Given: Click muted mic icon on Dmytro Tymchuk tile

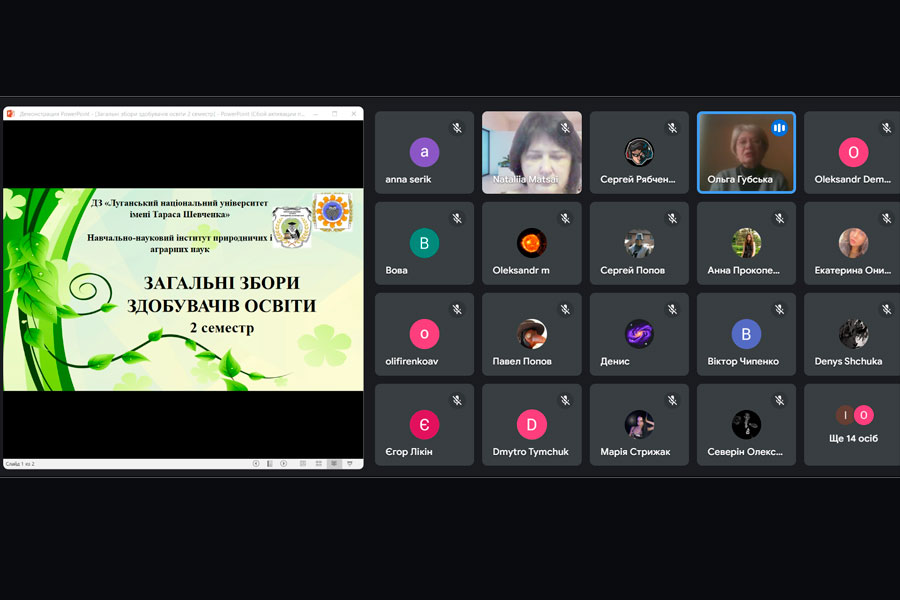Looking at the screenshot, I should [x=565, y=400].
